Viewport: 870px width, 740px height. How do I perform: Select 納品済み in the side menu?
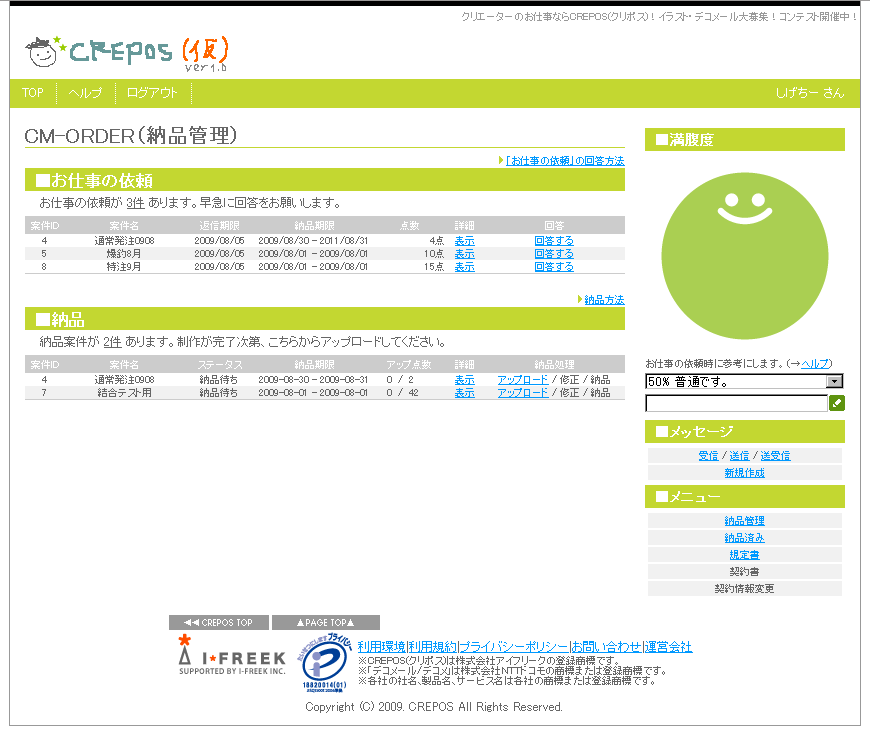coord(744,538)
